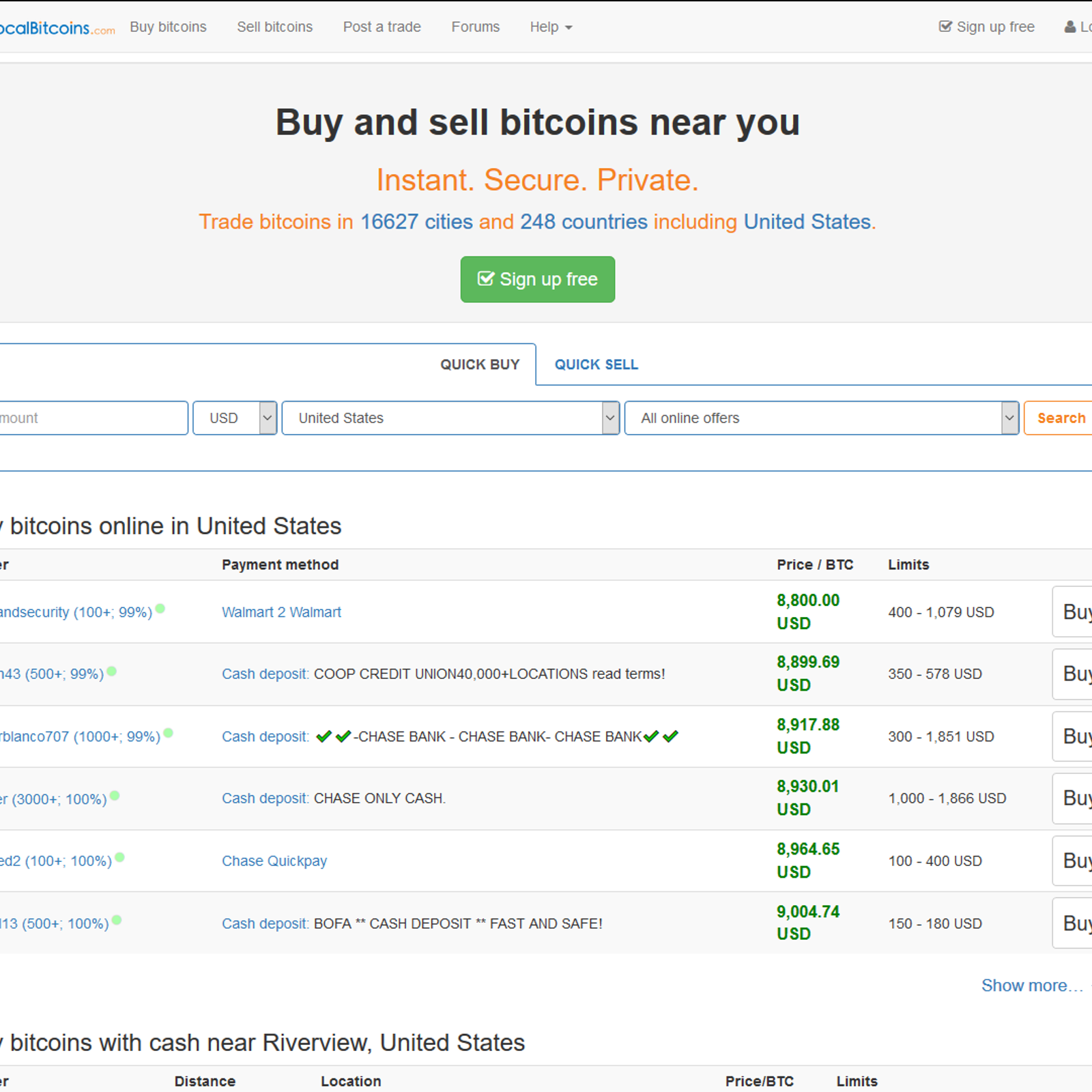Open the Forums page

pos(475,27)
